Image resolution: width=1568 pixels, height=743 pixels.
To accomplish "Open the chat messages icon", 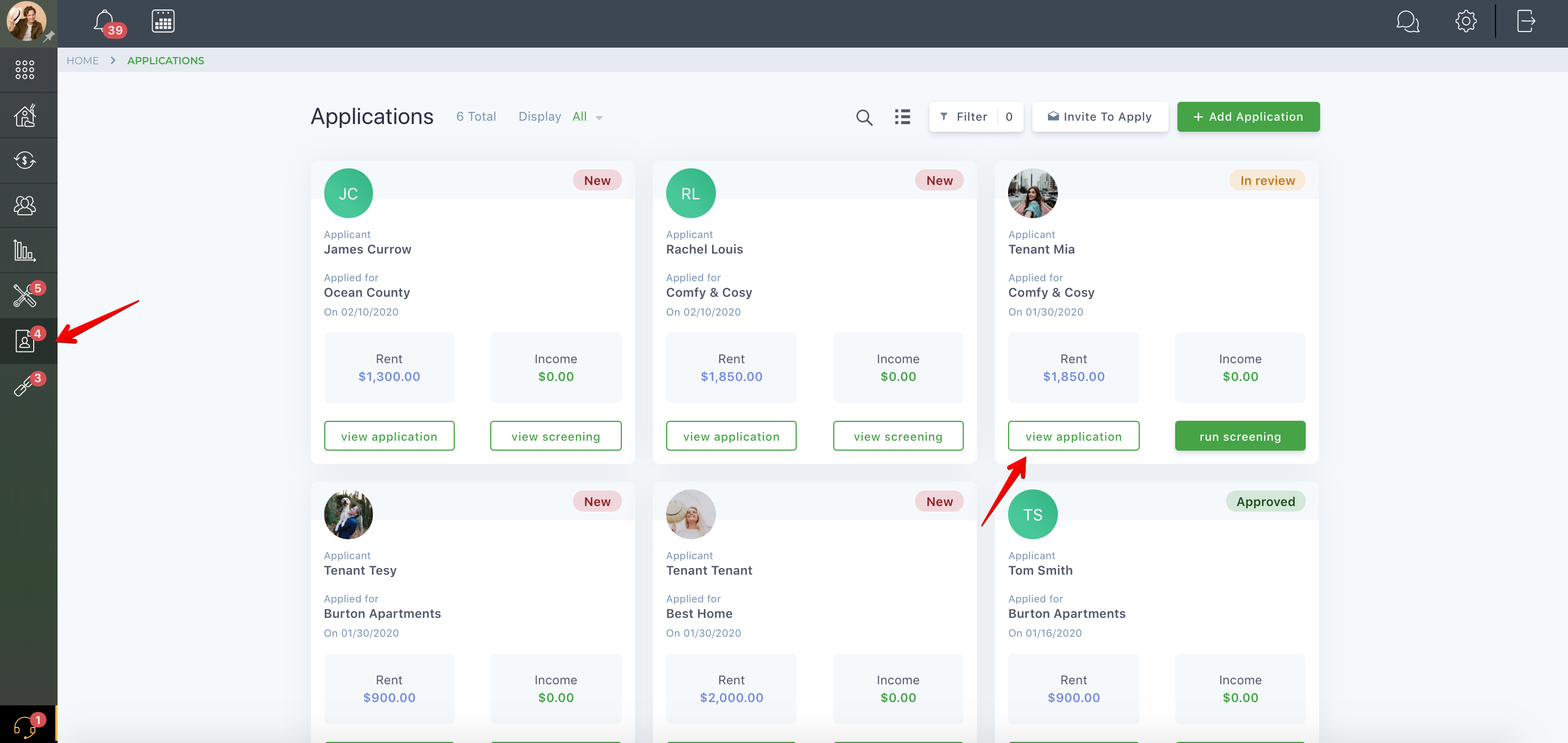I will click(1408, 21).
